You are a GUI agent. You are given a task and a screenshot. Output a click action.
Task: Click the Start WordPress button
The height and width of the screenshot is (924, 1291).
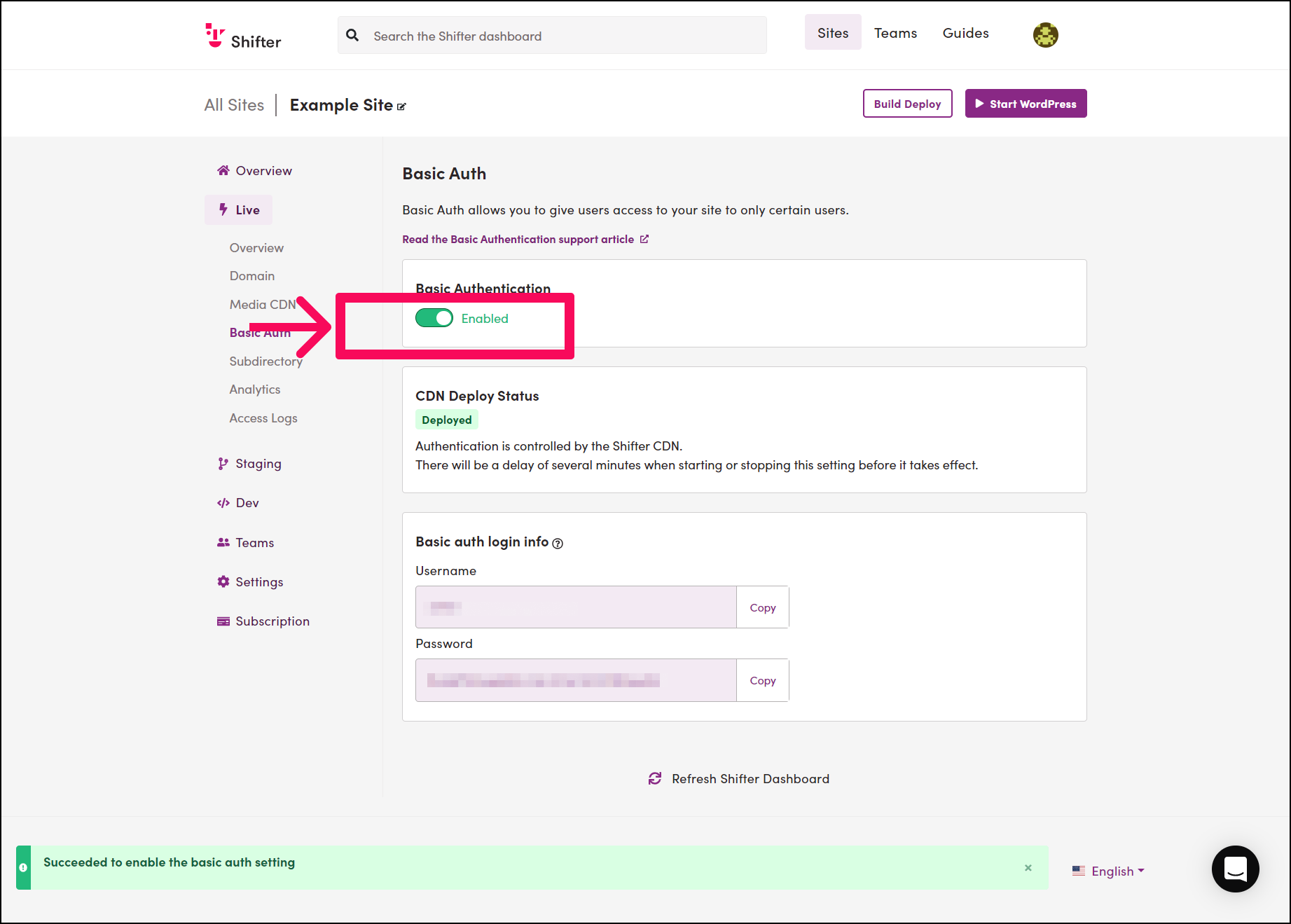[x=1026, y=103]
